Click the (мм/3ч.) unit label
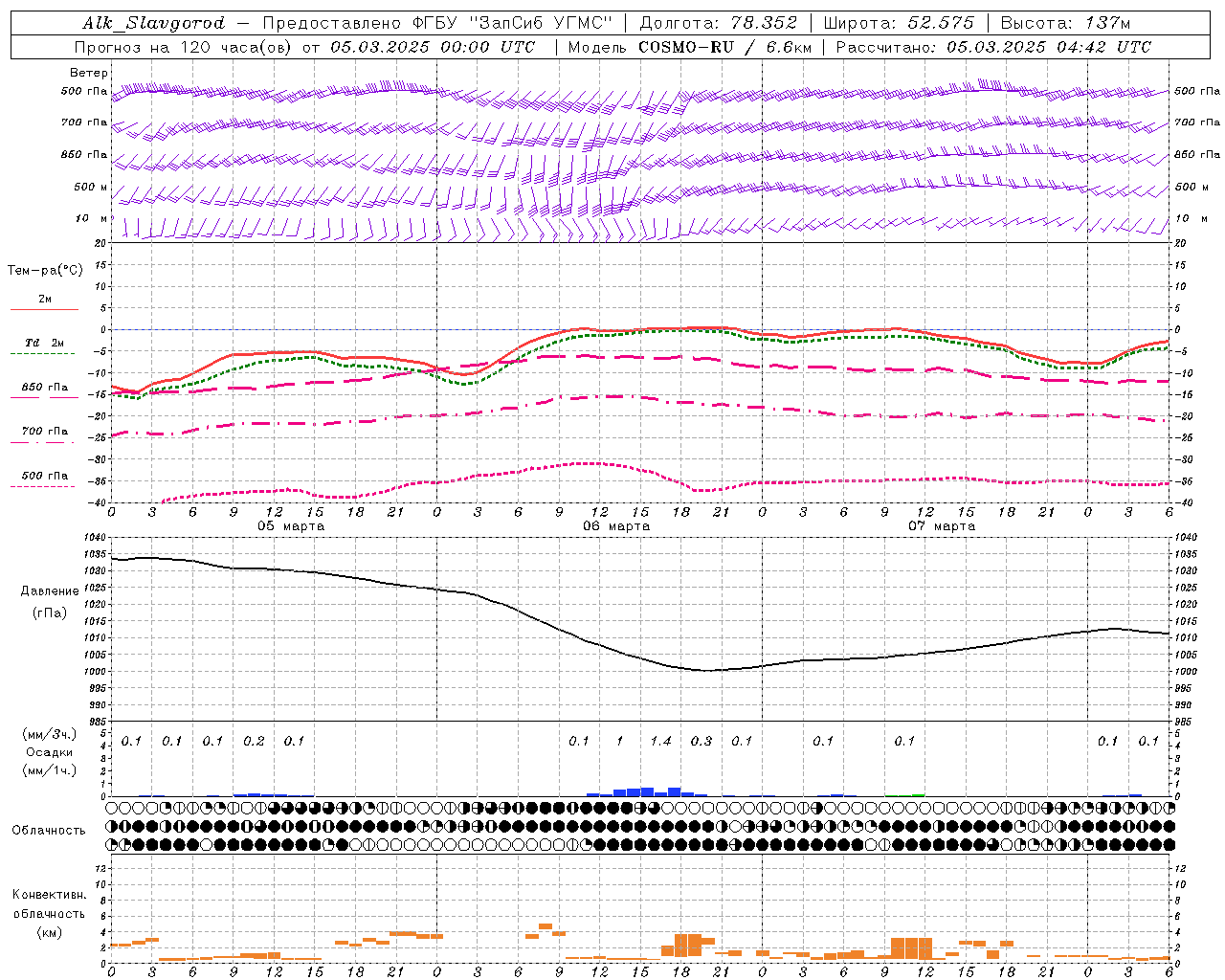The image size is (1225, 980). pyautogui.click(x=50, y=734)
